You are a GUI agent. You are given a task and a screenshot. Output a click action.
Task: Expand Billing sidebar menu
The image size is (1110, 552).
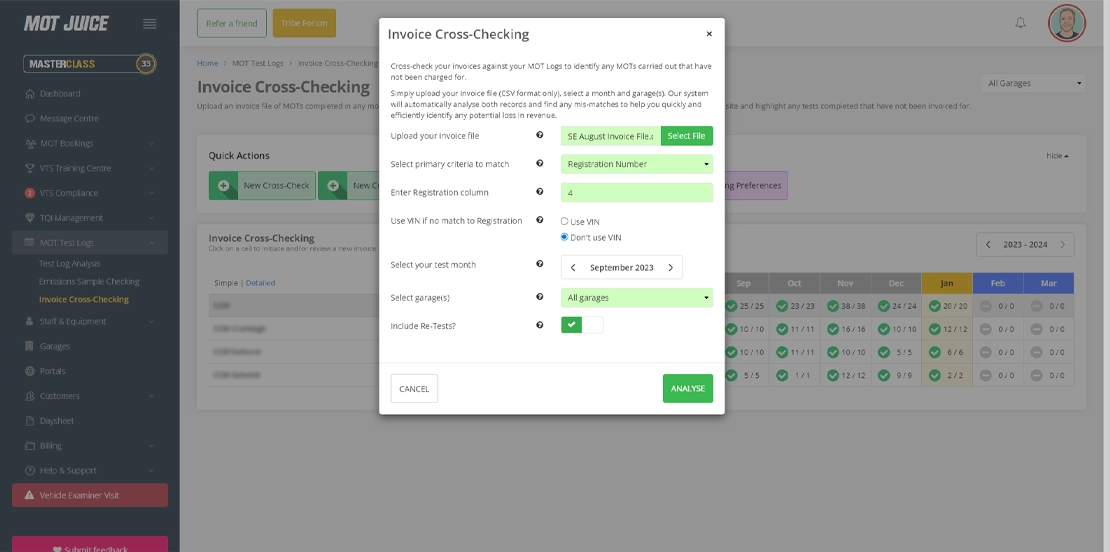pyautogui.click(x=90, y=446)
